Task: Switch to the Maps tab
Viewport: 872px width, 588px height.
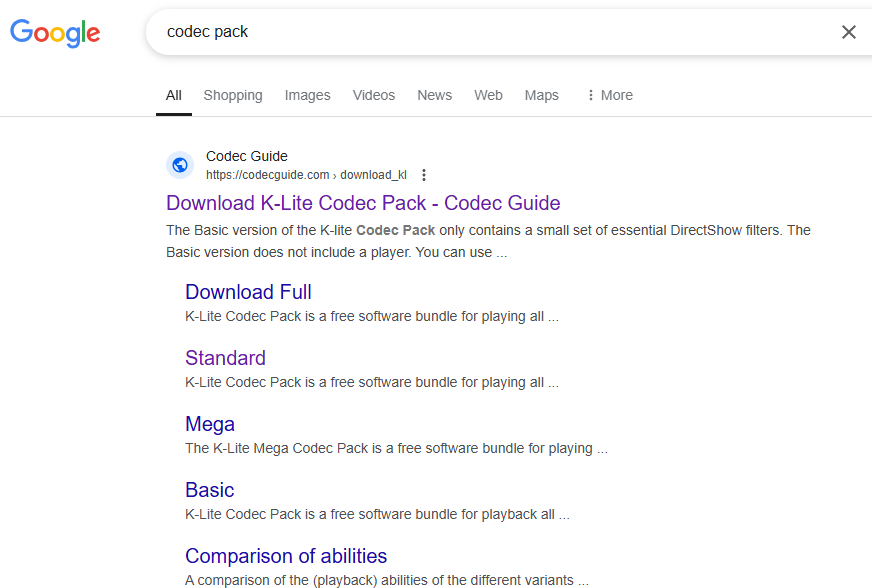Action: [542, 95]
